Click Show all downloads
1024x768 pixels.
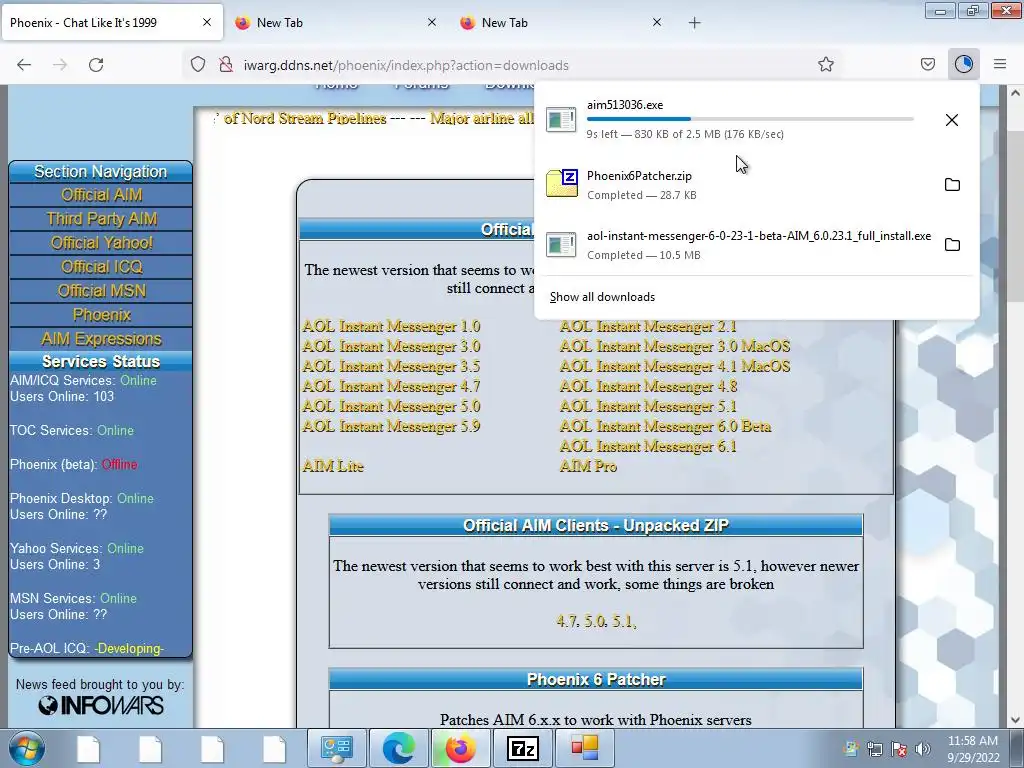point(602,297)
